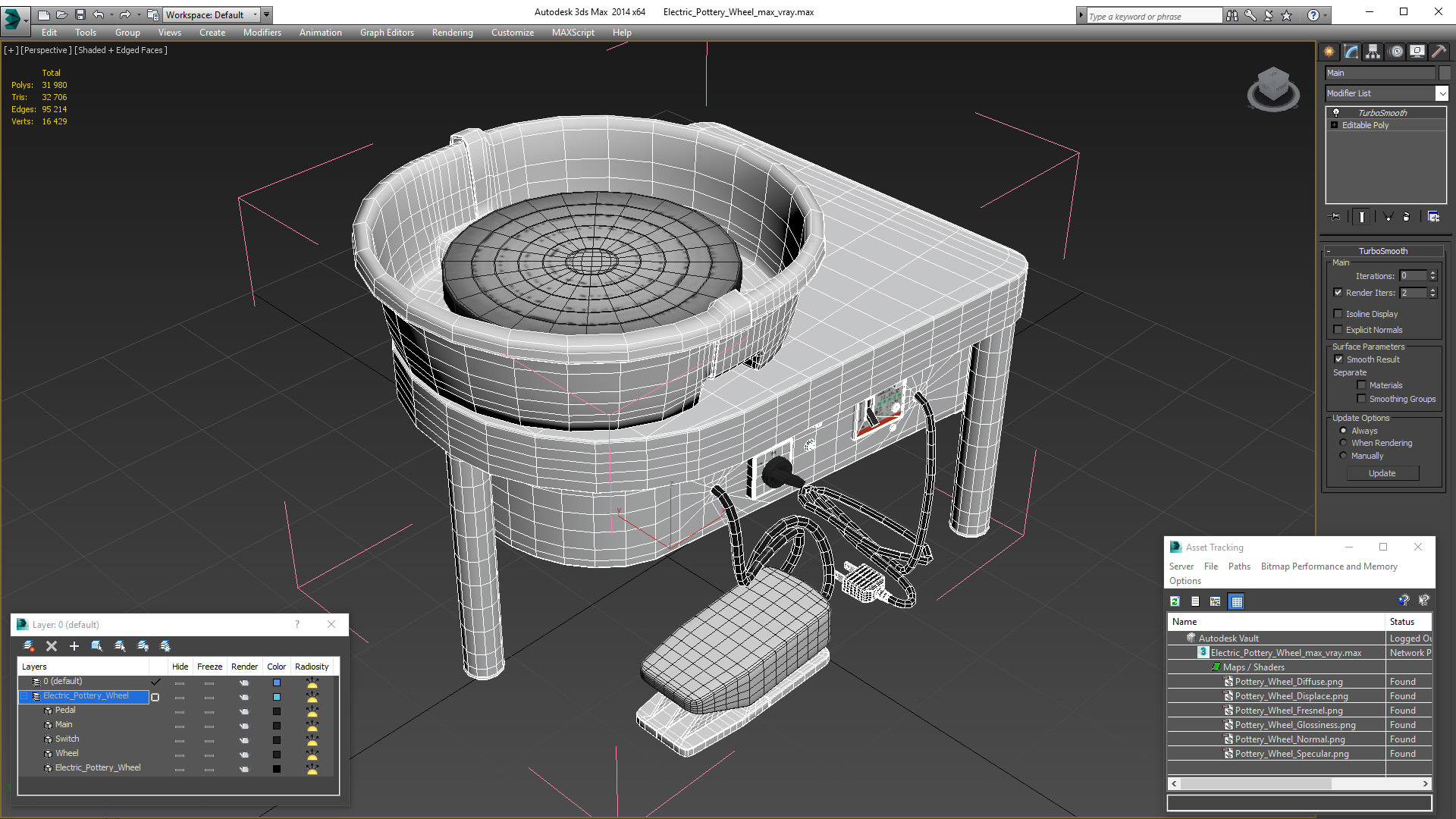Enable Separate by Materials checkbox
1456x819 pixels.
[1361, 385]
